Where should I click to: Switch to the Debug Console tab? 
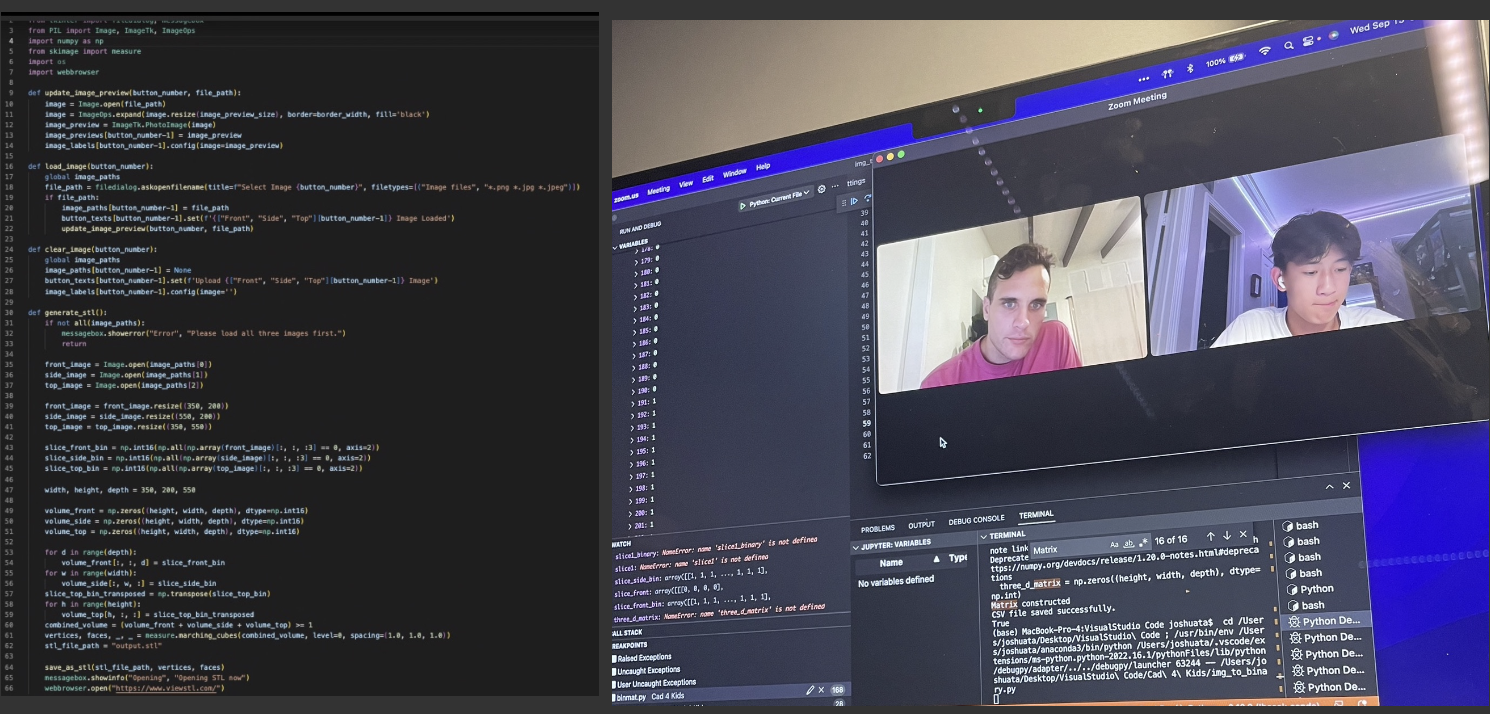click(975, 520)
